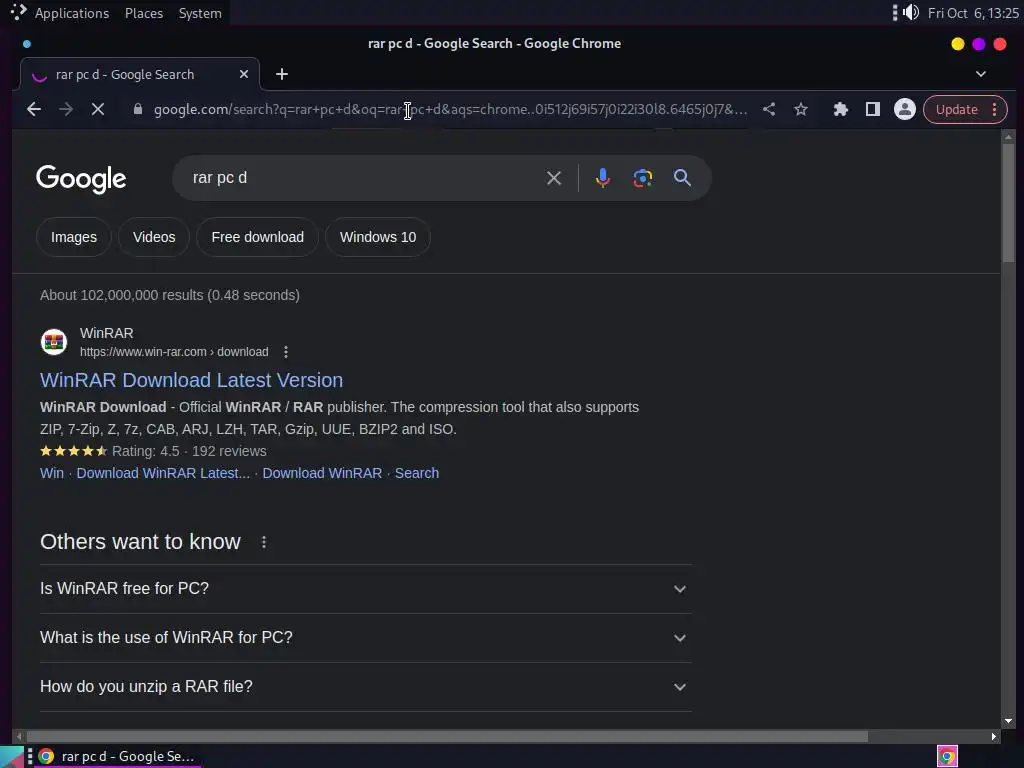Open the Search sitelink

[417, 473]
